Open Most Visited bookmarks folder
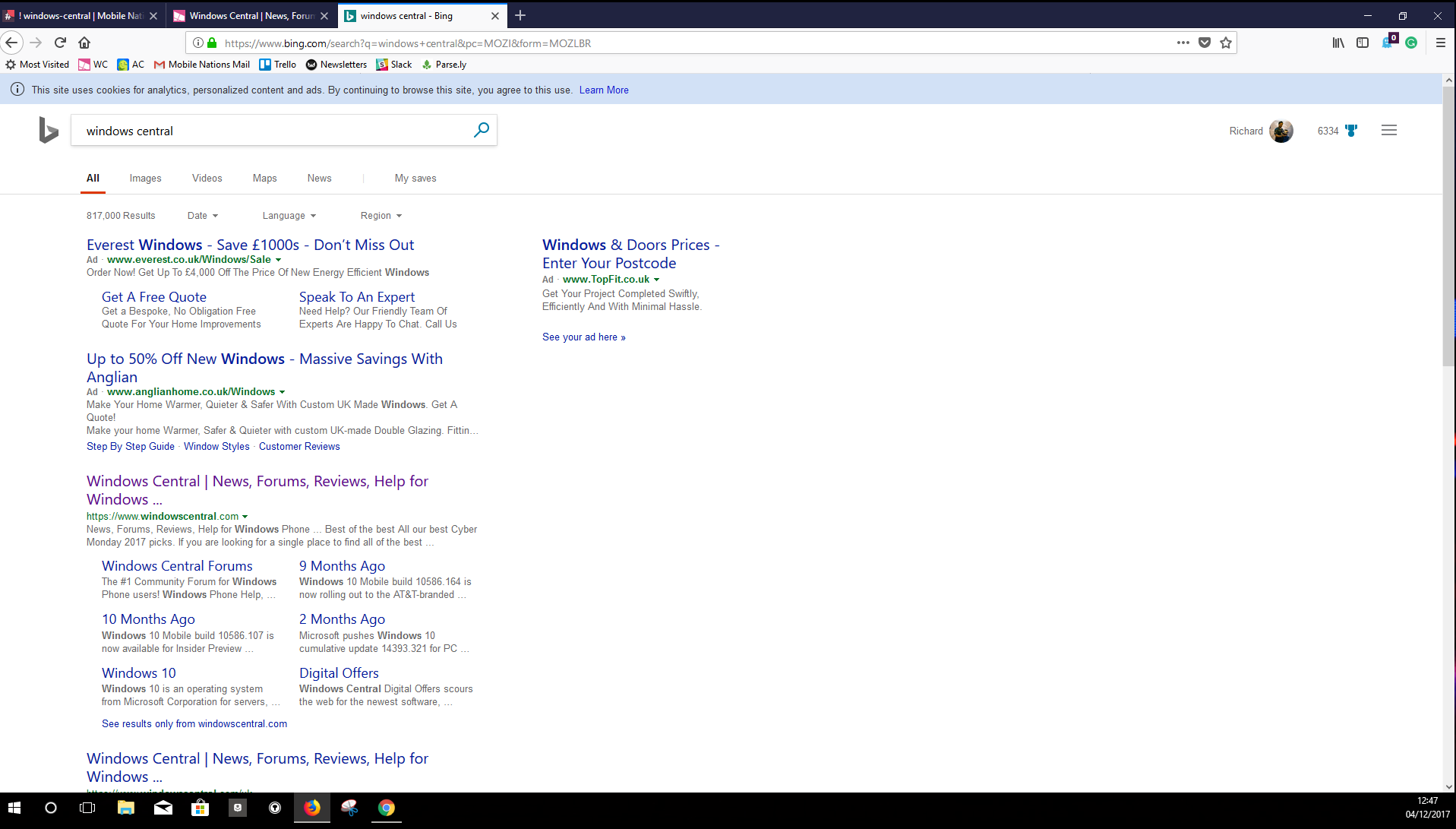This screenshot has height=829, width=1456. click(37, 65)
